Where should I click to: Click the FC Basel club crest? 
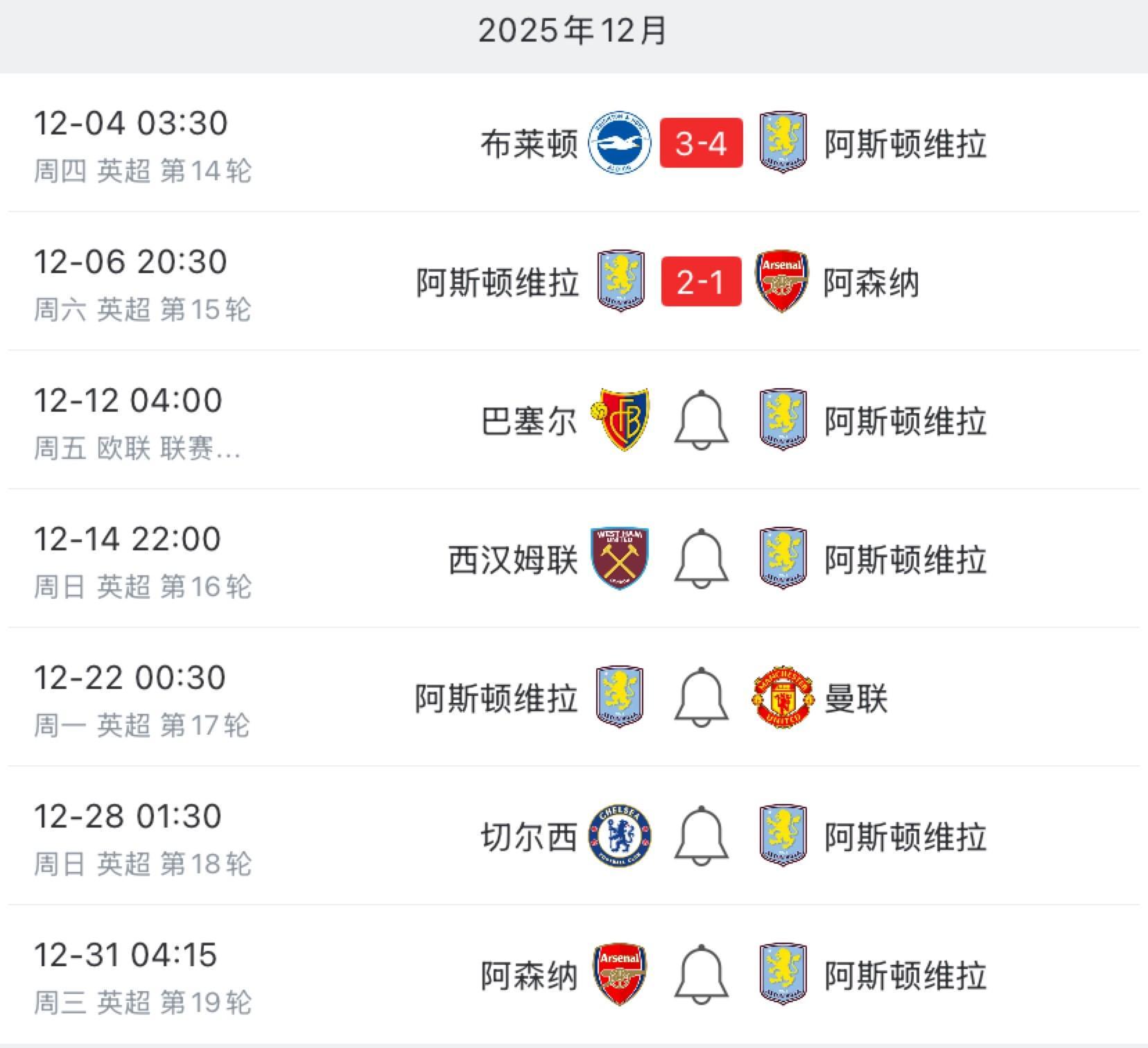(620, 420)
